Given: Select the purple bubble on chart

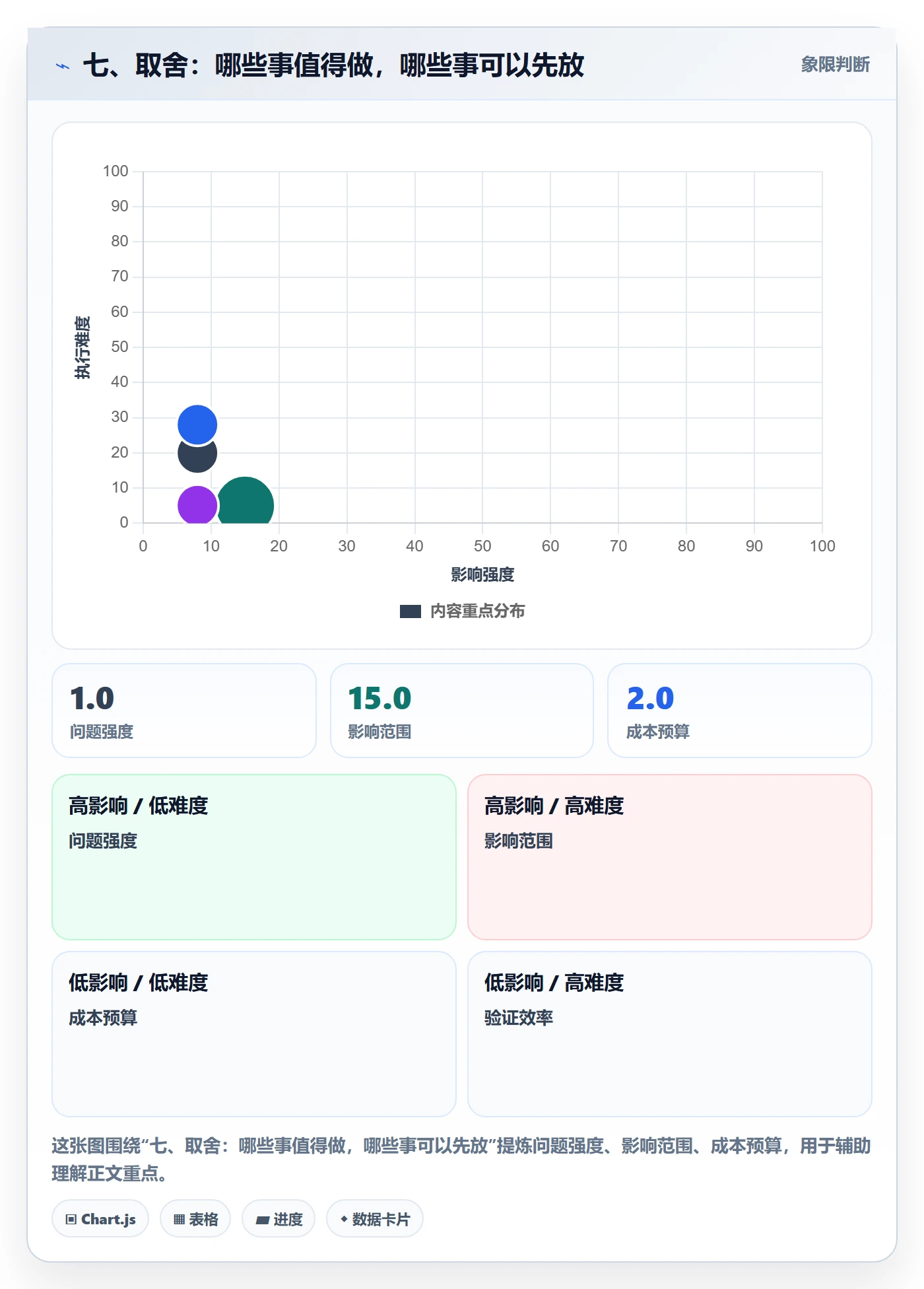Looking at the screenshot, I should pos(197,505).
